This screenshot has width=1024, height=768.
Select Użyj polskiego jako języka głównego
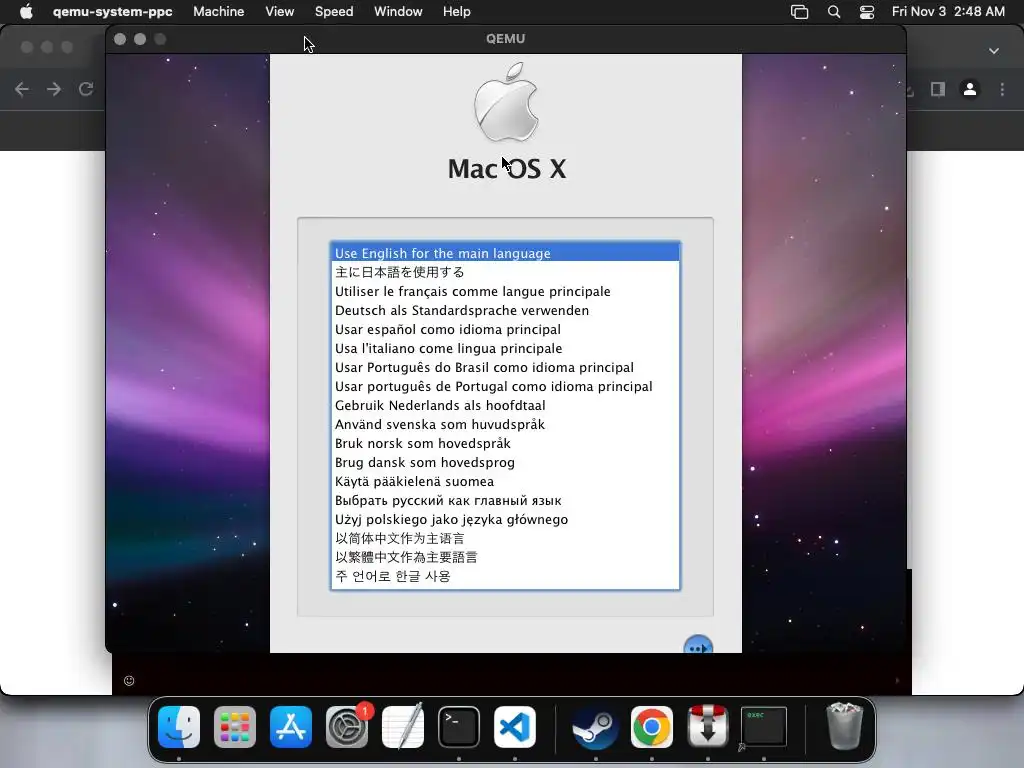coord(505,519)
